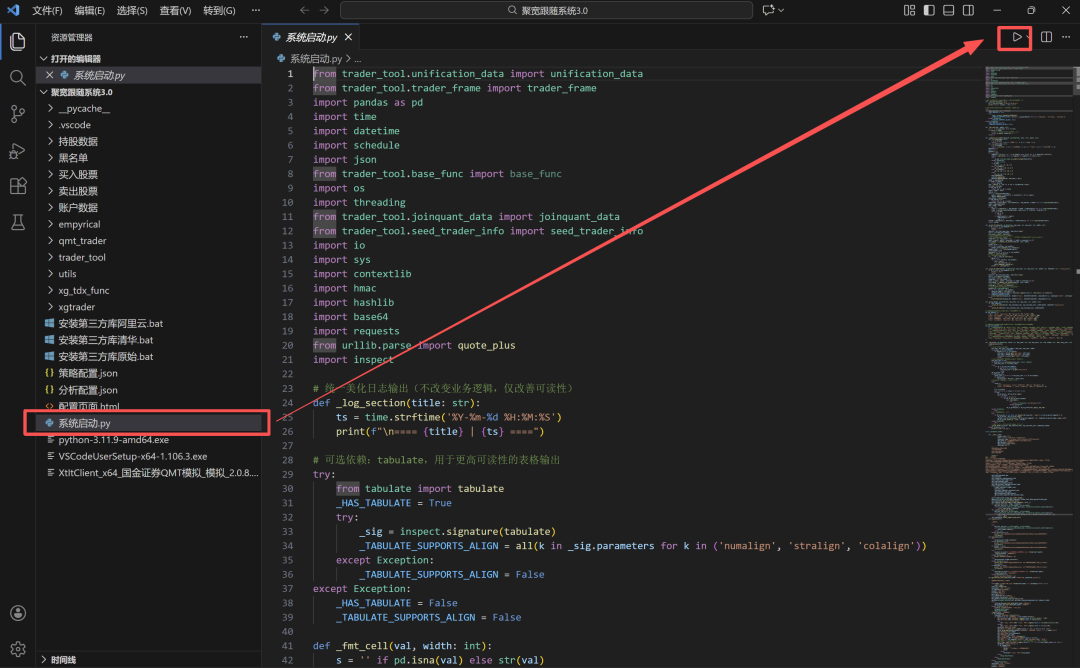Viewport: 1080px width, 668px height.
Task: Open the 转到(G) menu
Action: [219, 10]
